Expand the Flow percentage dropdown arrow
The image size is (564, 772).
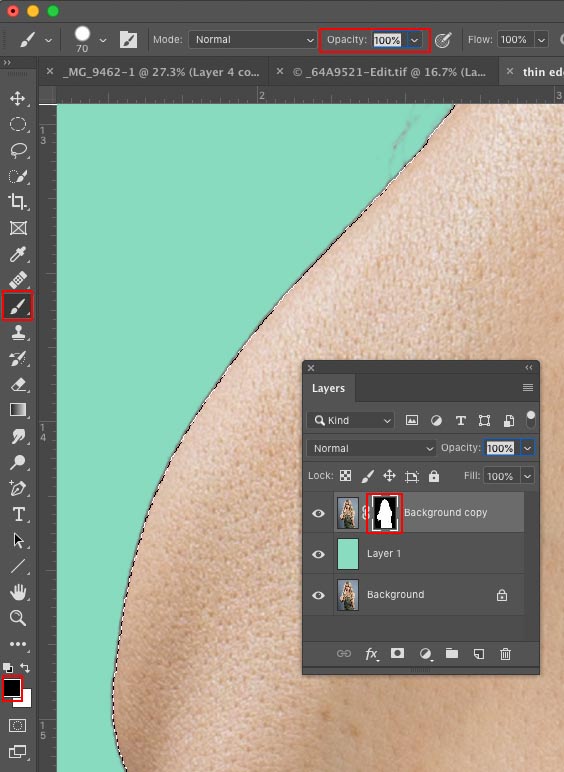pos(541,39)
